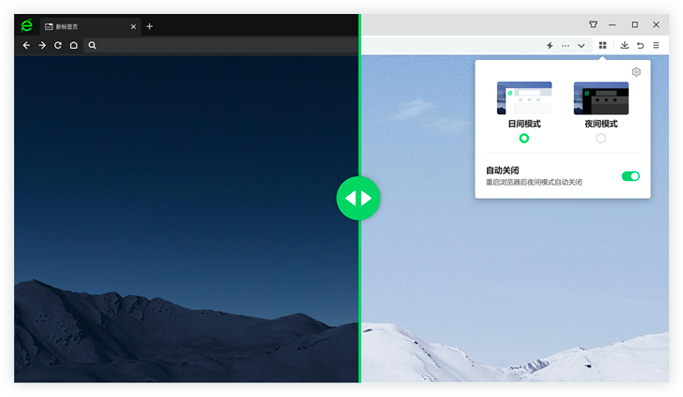Expand the address bar dropdown chevron

(581, 45)
